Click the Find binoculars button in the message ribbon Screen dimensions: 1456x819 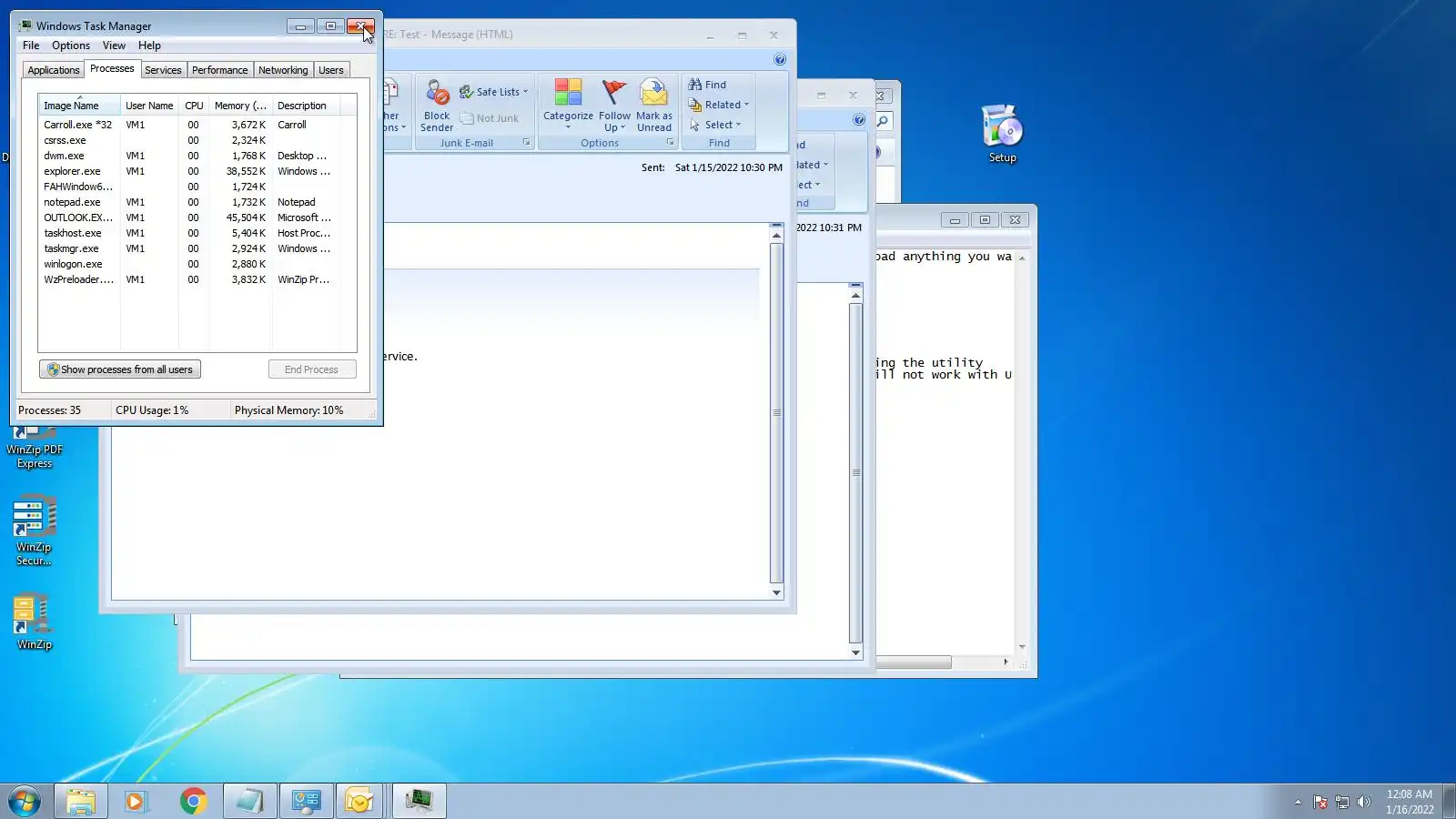[x=707, y=85]
